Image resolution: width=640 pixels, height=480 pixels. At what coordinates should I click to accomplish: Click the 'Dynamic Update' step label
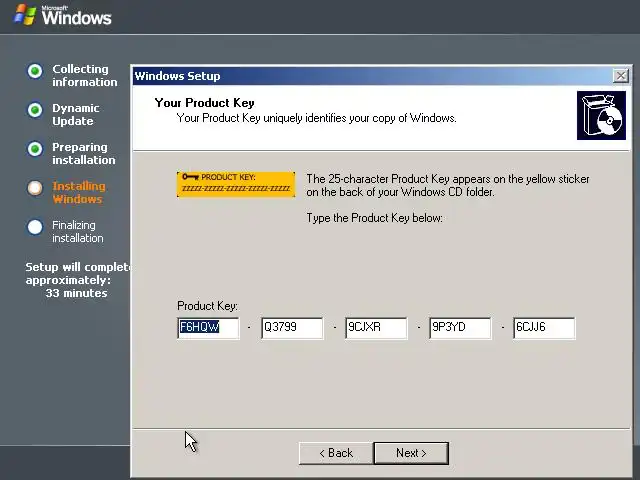[x=76, y=115]
